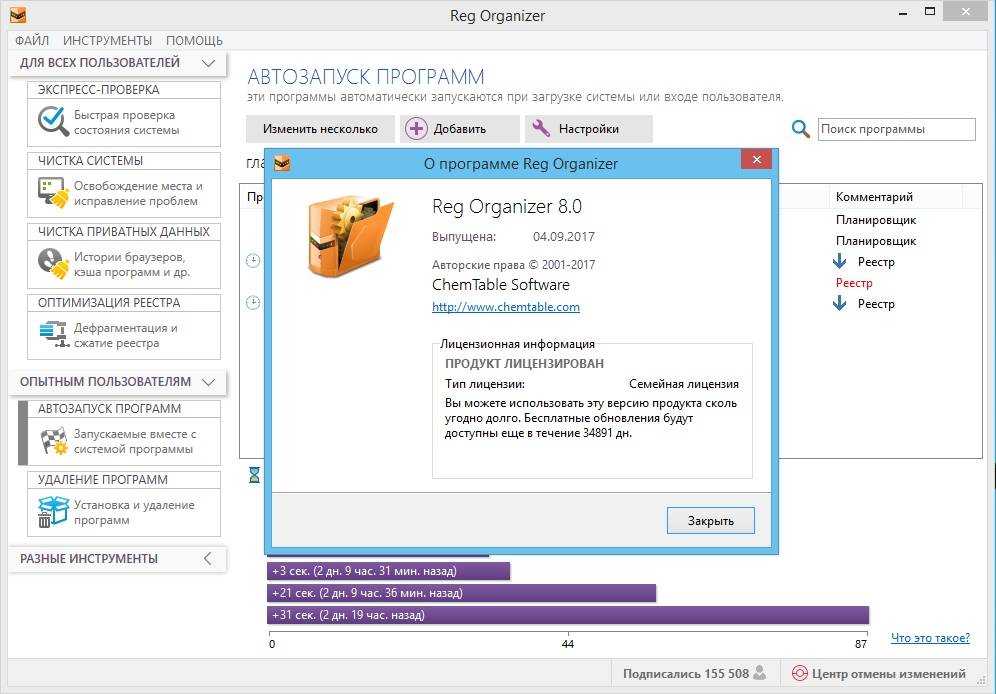Click Установка и удаление программ text
996x694 pixels.
tap(134, 512)
